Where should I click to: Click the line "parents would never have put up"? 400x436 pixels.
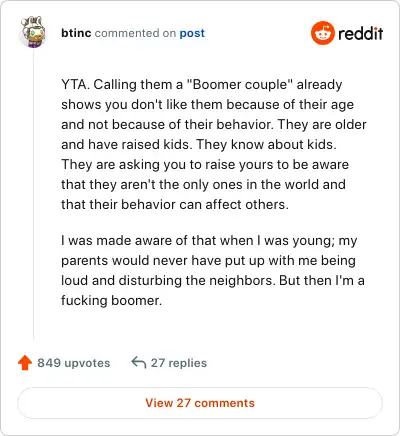(x=208, y=260)
